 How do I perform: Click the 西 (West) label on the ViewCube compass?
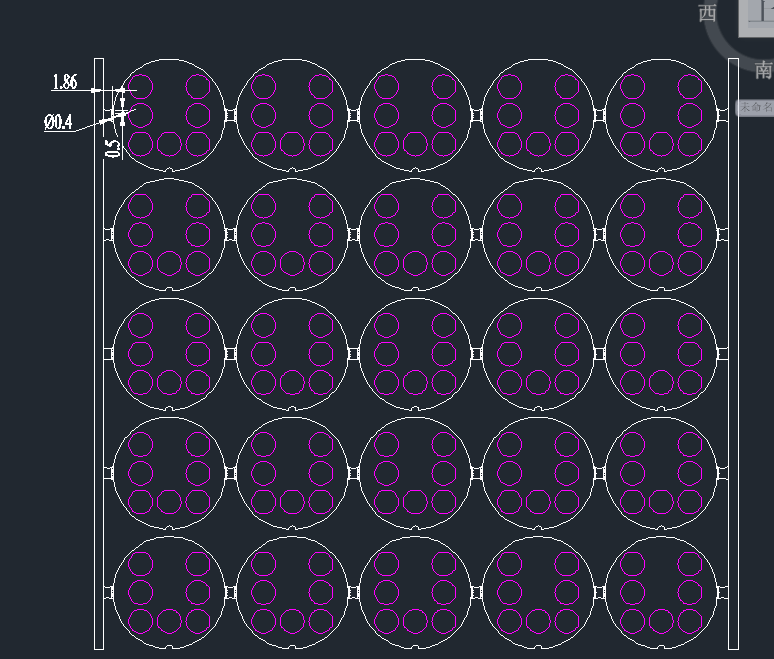click(x=707, y=13)
